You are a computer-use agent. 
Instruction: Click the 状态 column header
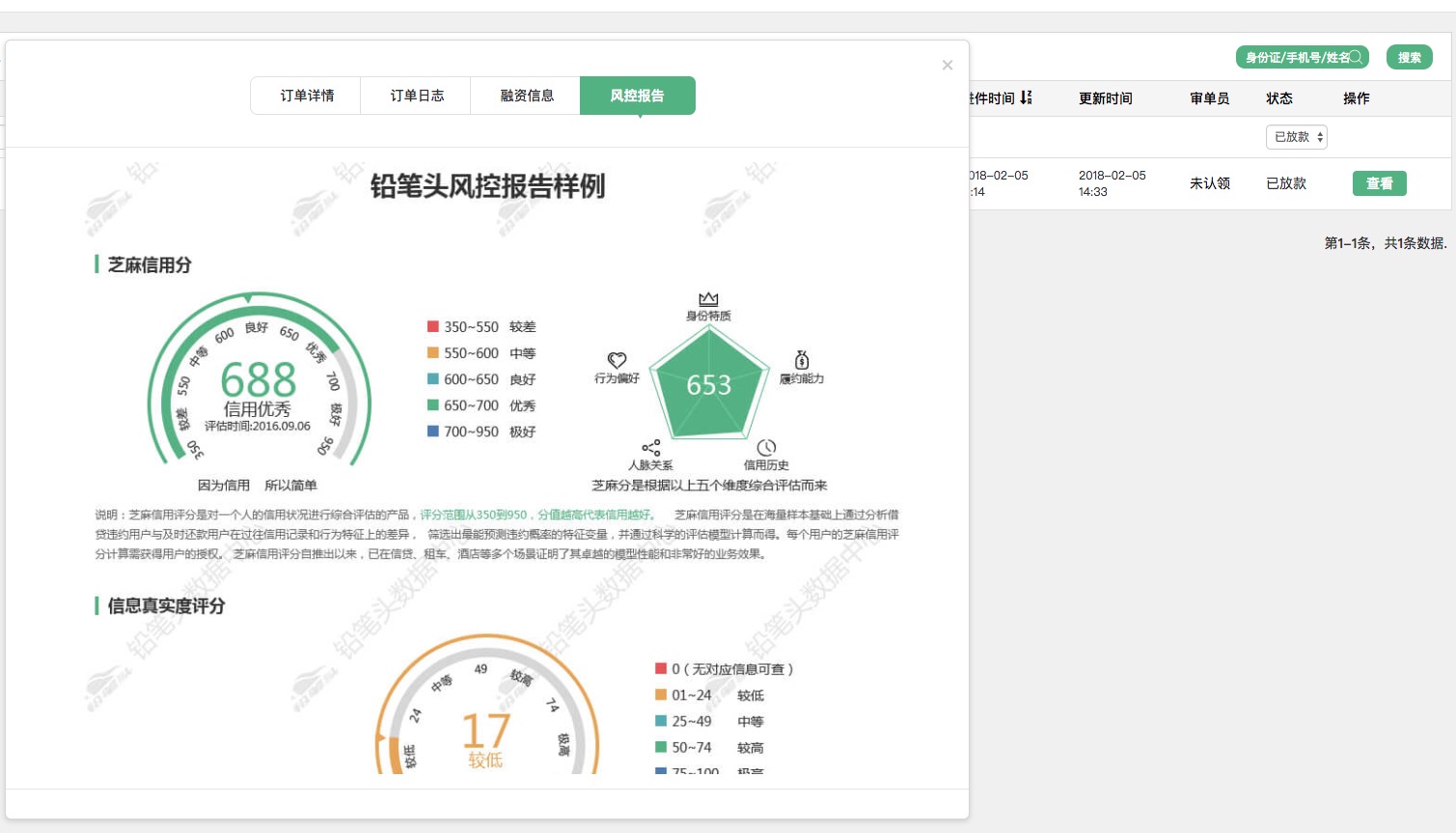click(1279, 98)
